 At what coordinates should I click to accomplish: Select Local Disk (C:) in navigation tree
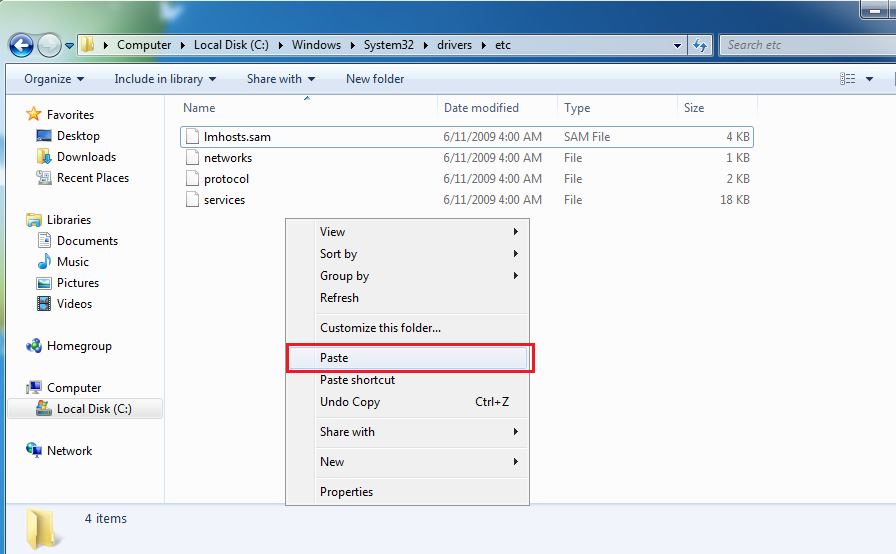[94, 409]
